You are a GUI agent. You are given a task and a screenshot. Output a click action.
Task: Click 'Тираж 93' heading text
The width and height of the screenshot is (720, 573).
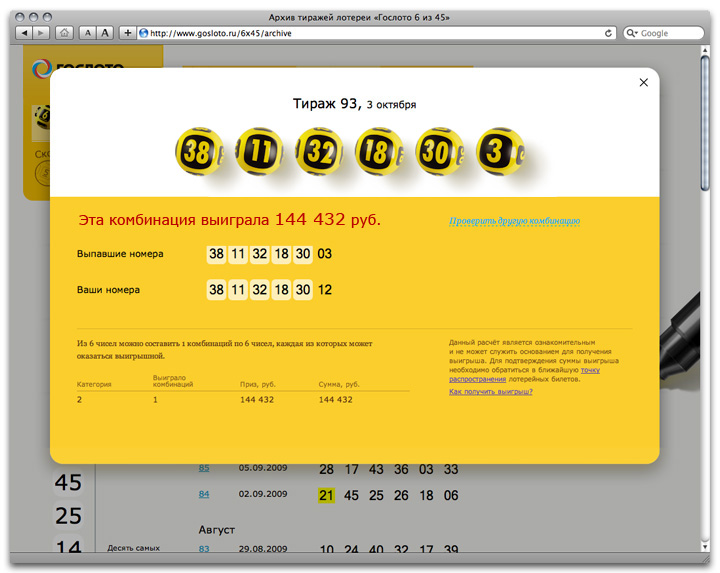coord(325,103)
